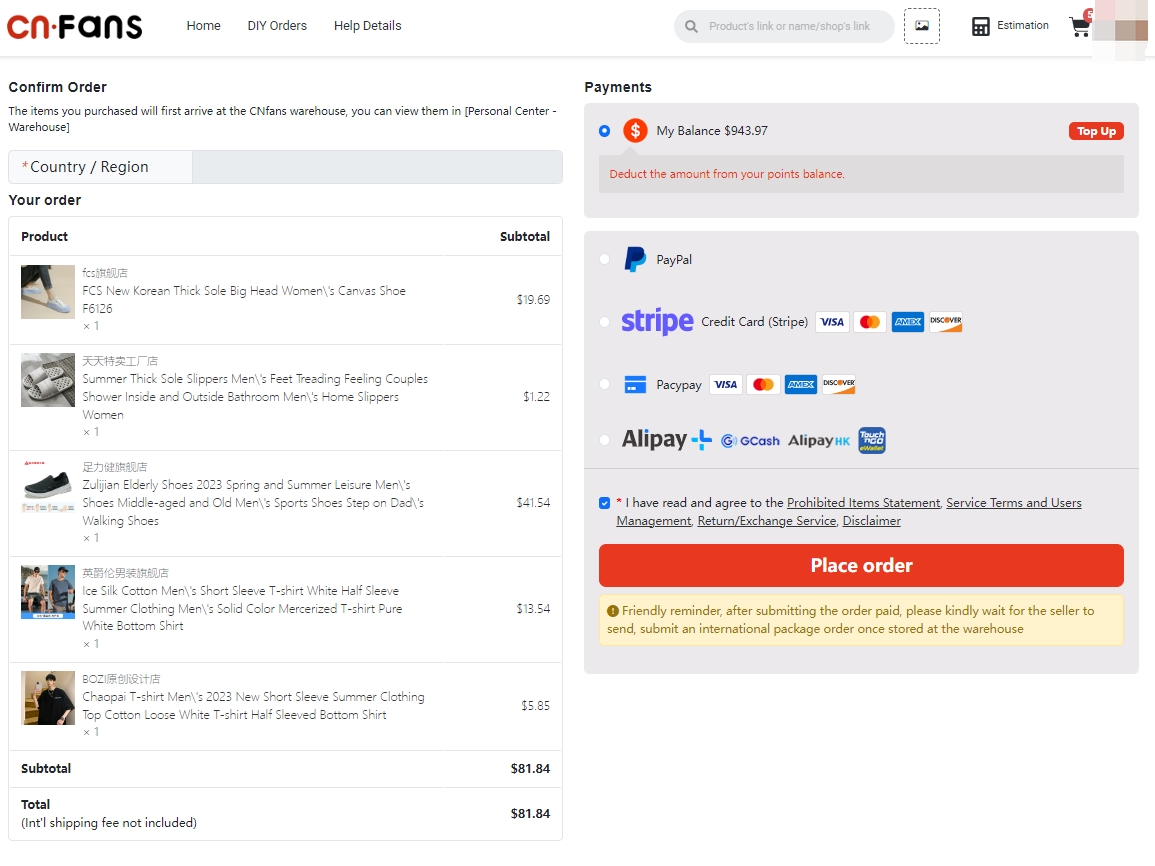
Task: Open DIY Orders menu item
Action: pyautogui.click(x=277, y=26)
